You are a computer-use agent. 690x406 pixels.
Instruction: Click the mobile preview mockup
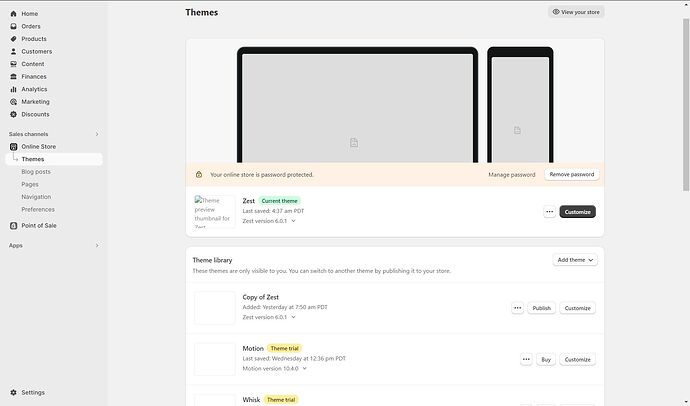[520, 105]
